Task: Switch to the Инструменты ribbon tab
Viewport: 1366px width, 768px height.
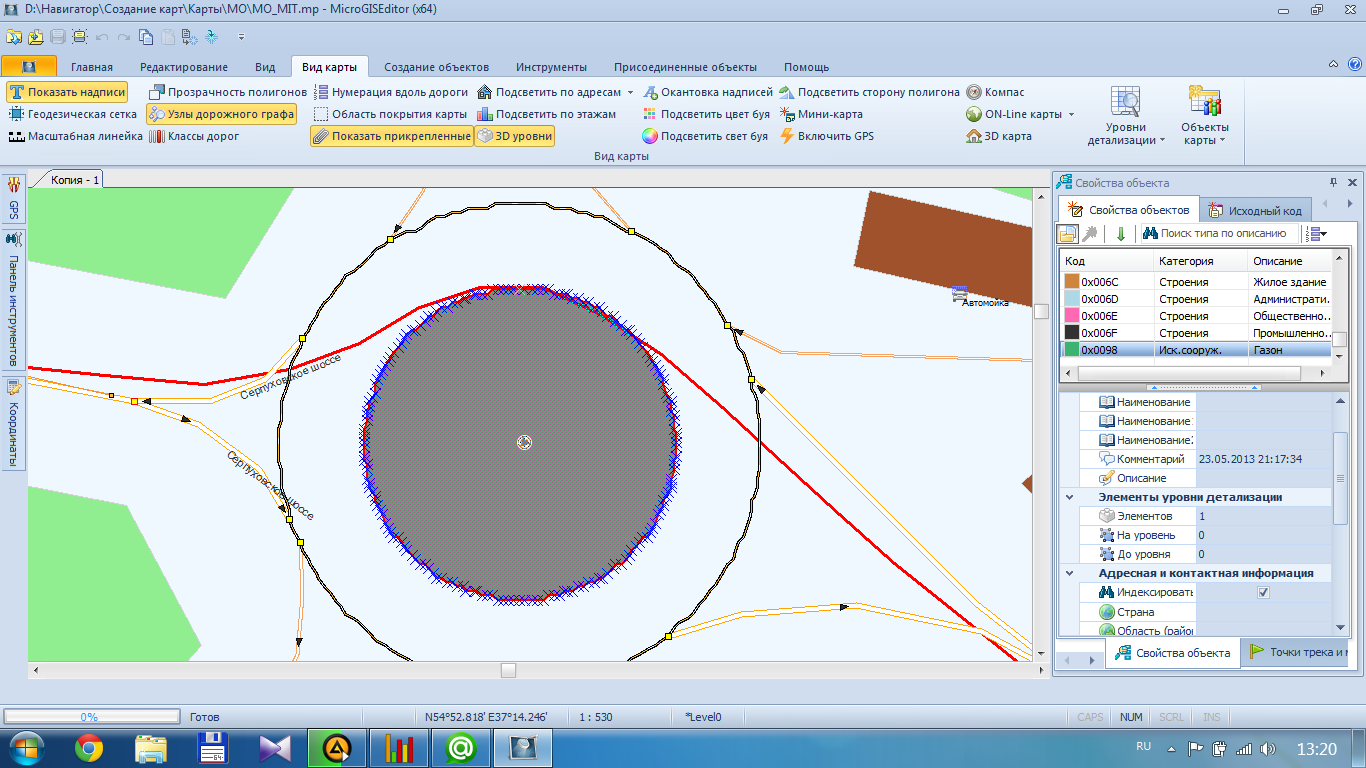Action: pos(551,67)
